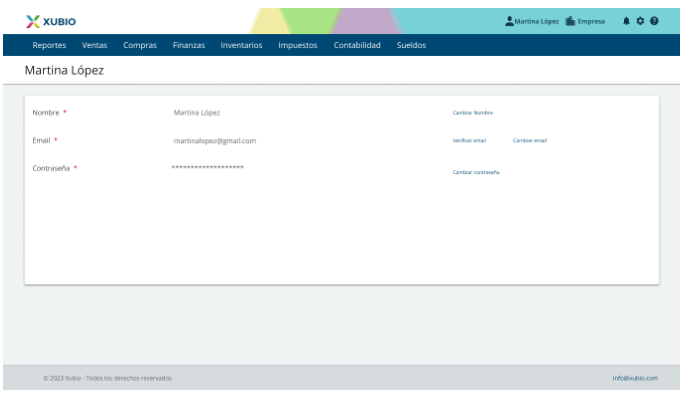Viewport: 682px width, 394px height.
Task: Click the Empresa building icon
Action: pos(570,21)
